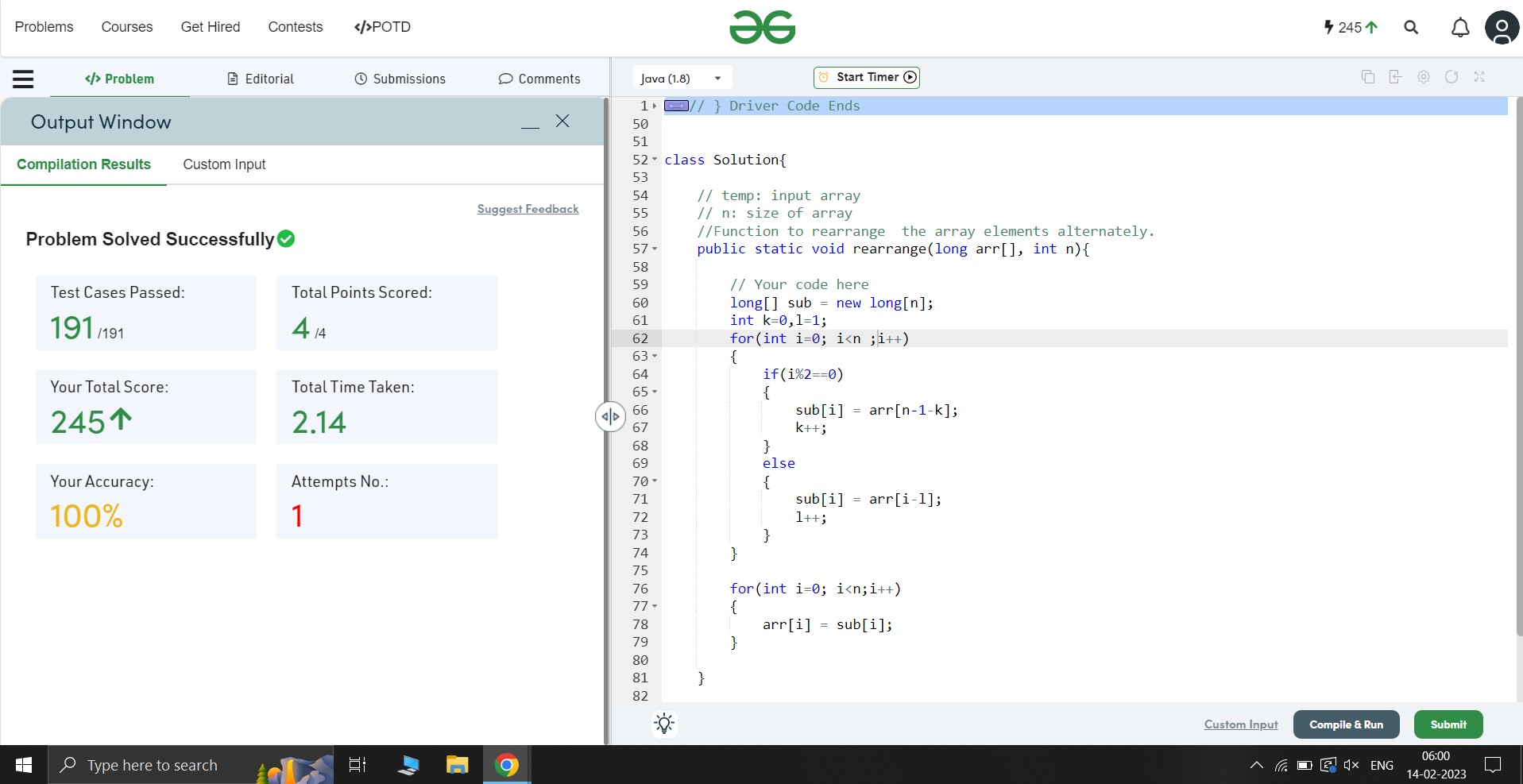This screenshot has height=784, width=1523.
Task: Open the GeeksforGeeks logo home link
Action: tap(762, 27)
